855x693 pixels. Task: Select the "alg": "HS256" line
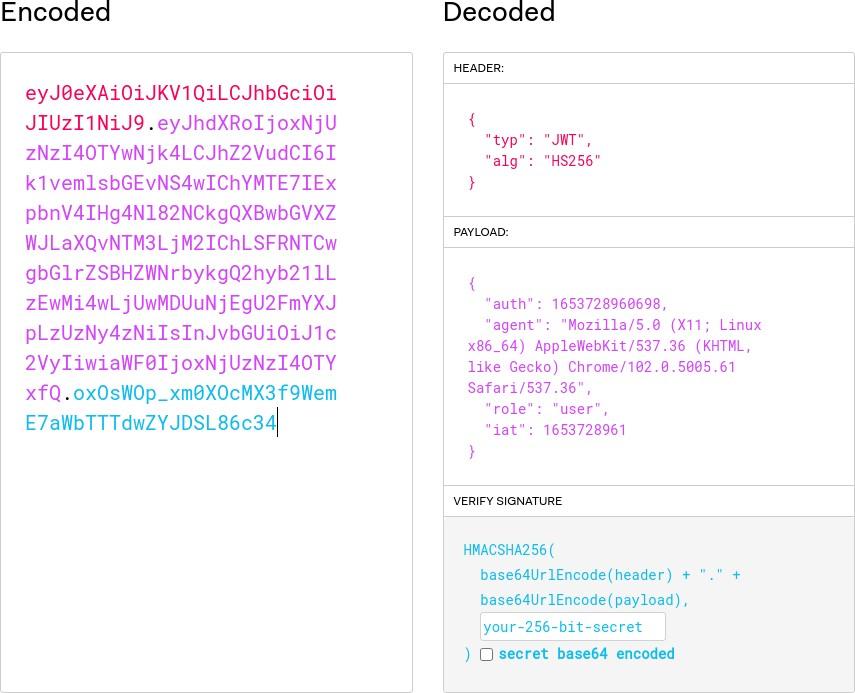coord(542,161)
